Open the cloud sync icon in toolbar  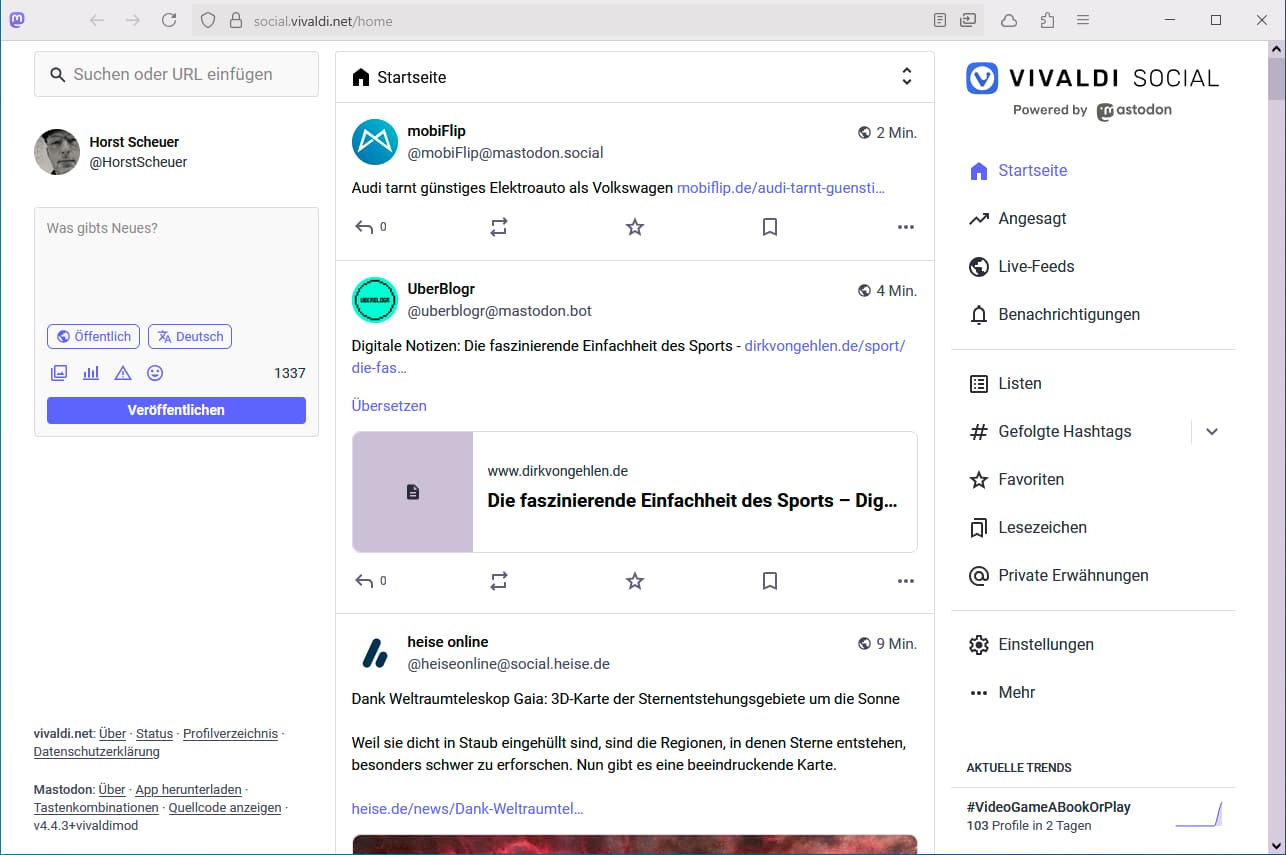(x=1009, y=20)
